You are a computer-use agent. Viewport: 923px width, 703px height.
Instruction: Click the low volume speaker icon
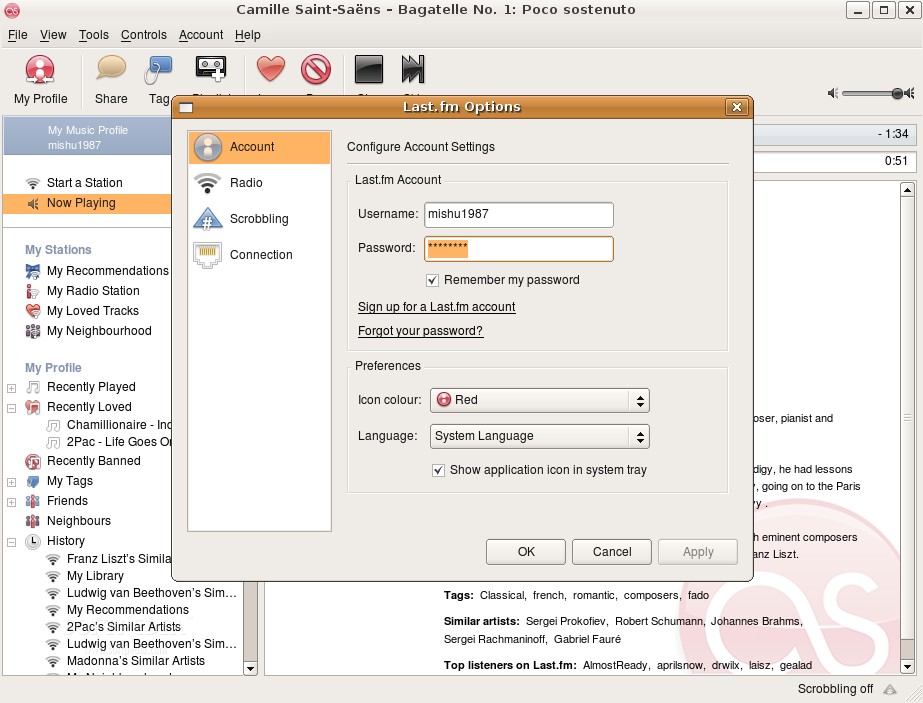832,93
